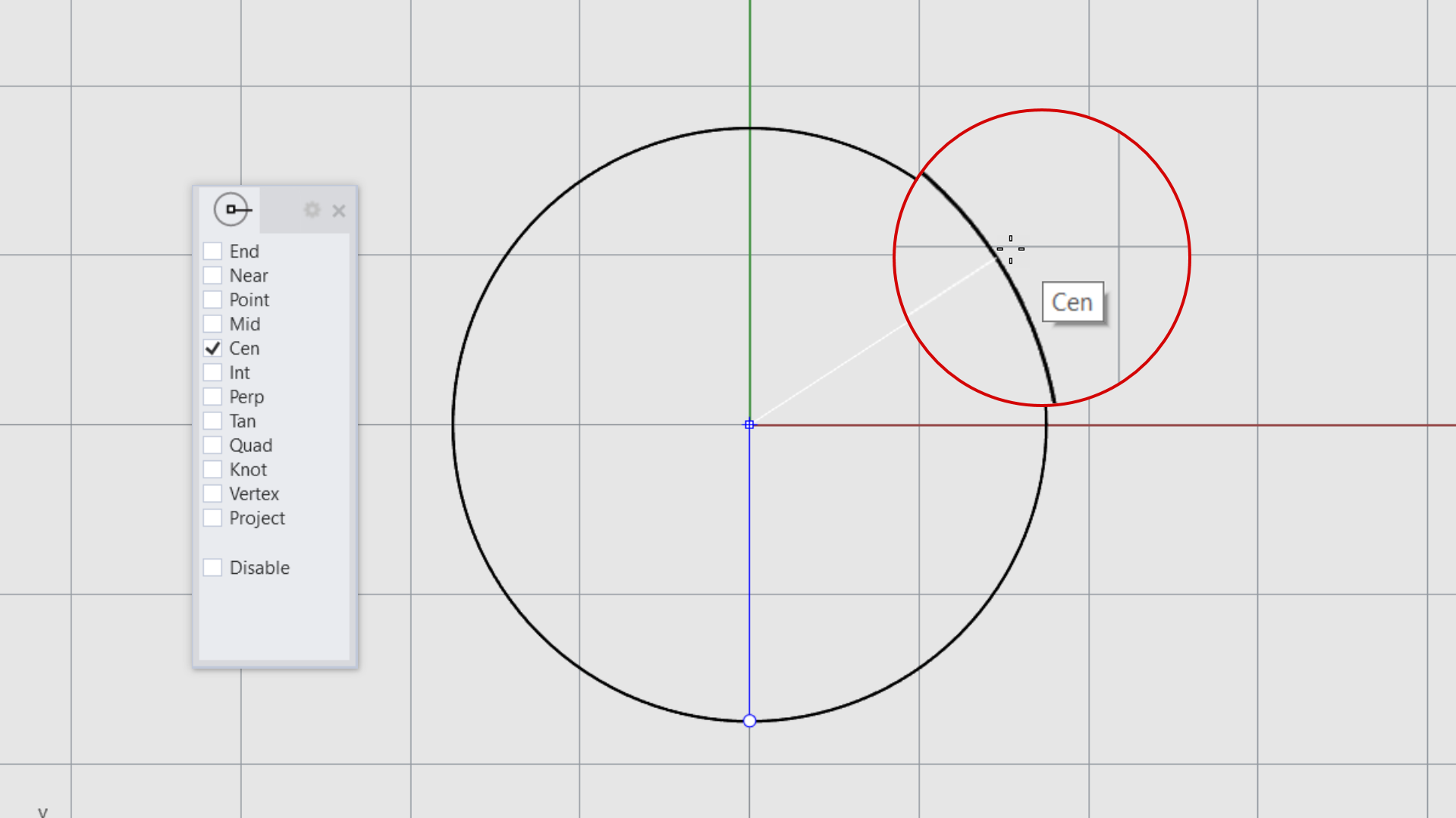This screenshot has height=818, width=1456.
Task: Enable the Int snap checkbox
Action: pos(213,372)
